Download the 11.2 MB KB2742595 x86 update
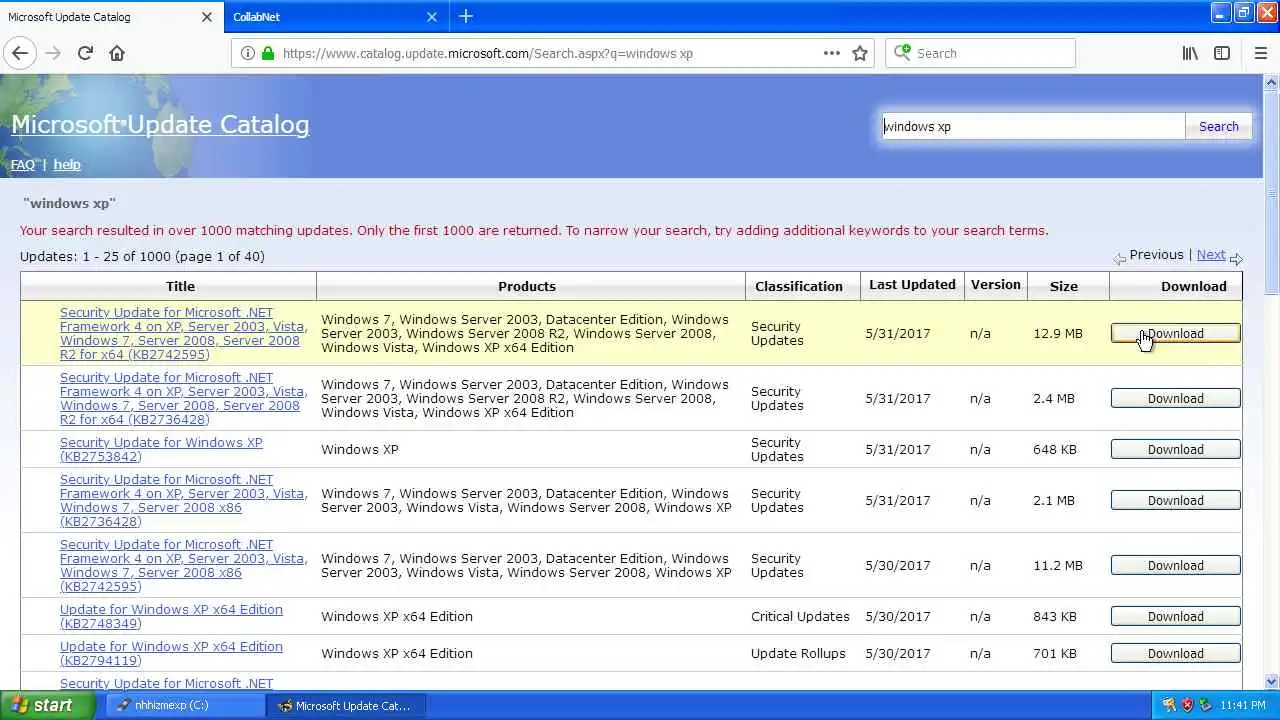This screenshot has width=1280, height=720. pyautogui.click(x=1176, y=566)
